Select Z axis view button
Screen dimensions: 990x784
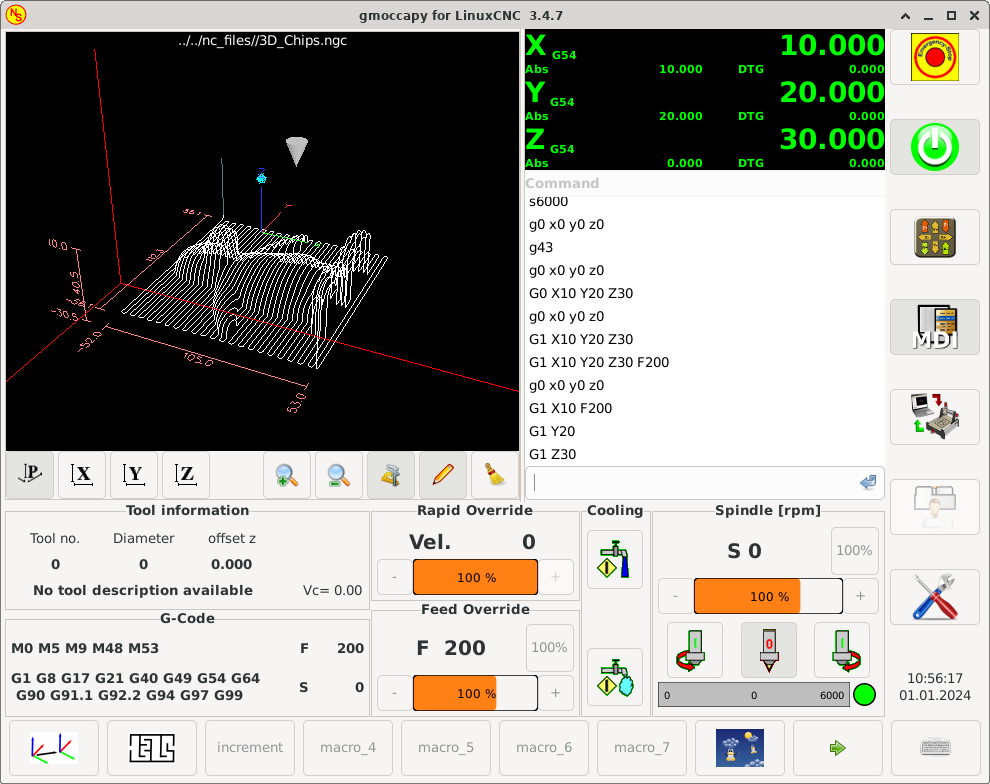click(x=186, y=475)
